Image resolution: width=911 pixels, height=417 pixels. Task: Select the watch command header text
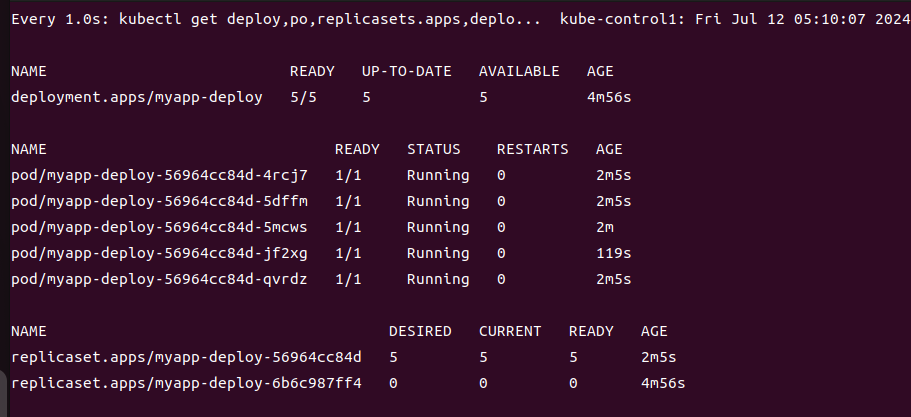click(275, 19)
